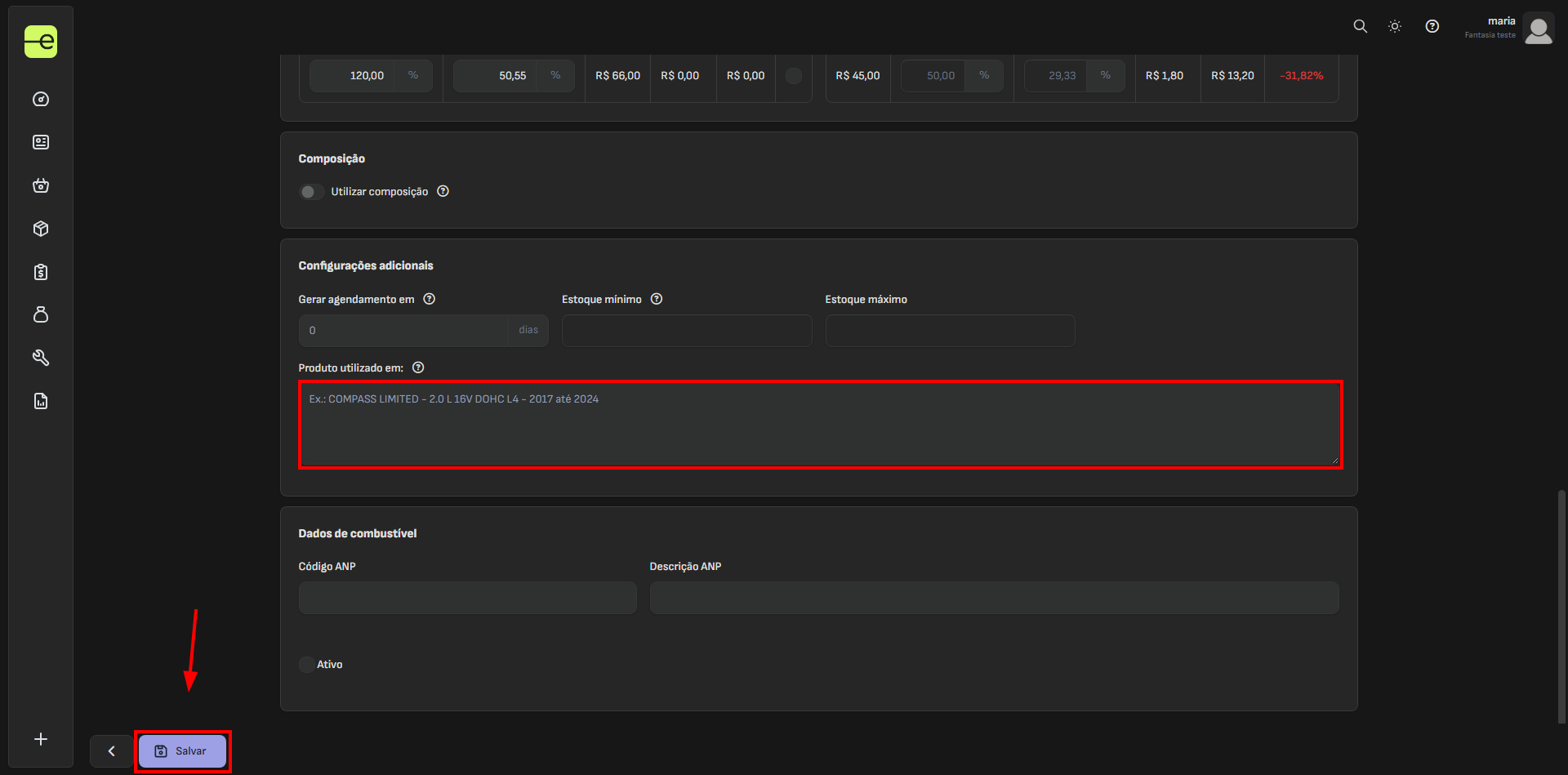Edit the 50,55 percent field

[x=495, y=76]
